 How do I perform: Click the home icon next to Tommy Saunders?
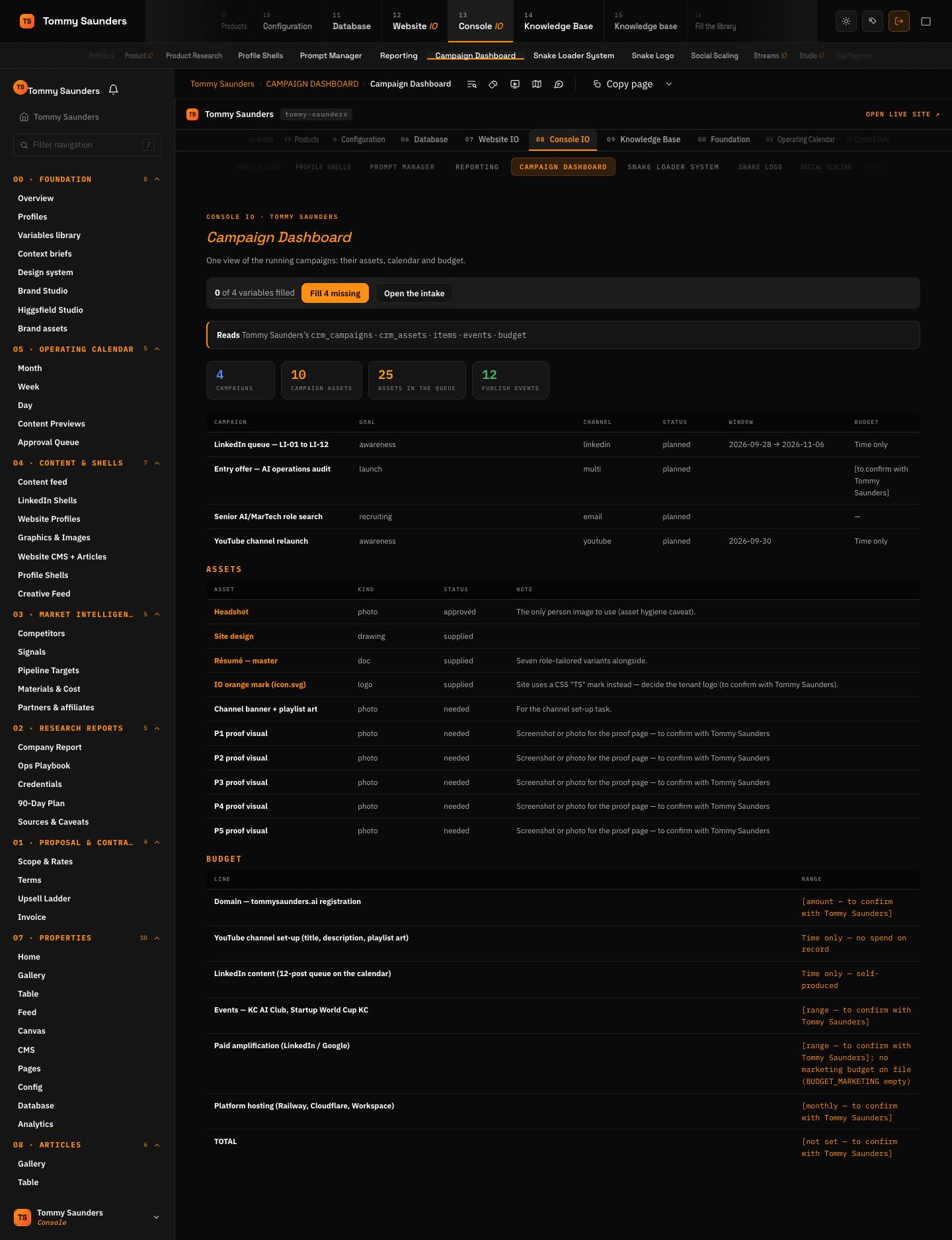[24, 117]
